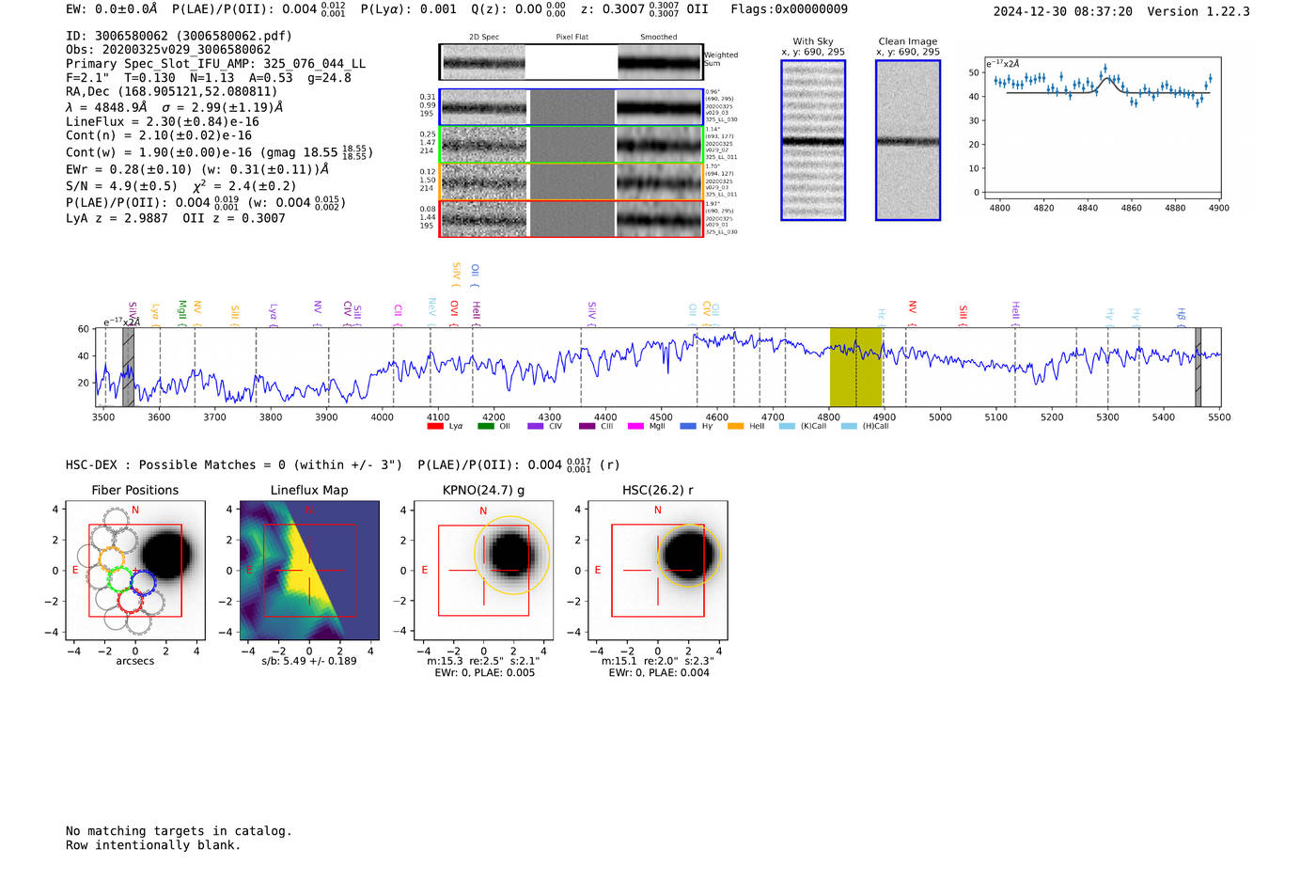The width and height of the screenshot is (1316, 896).
Task: Click the Primary Spec_Slot_IFU_AMP text
Action: [215, 64]
